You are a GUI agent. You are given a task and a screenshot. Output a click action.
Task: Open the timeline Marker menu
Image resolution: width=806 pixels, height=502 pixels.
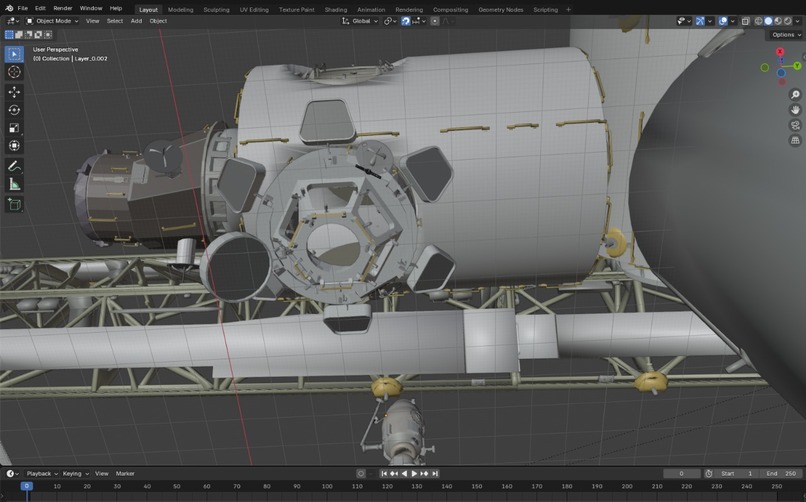(125, 473)
